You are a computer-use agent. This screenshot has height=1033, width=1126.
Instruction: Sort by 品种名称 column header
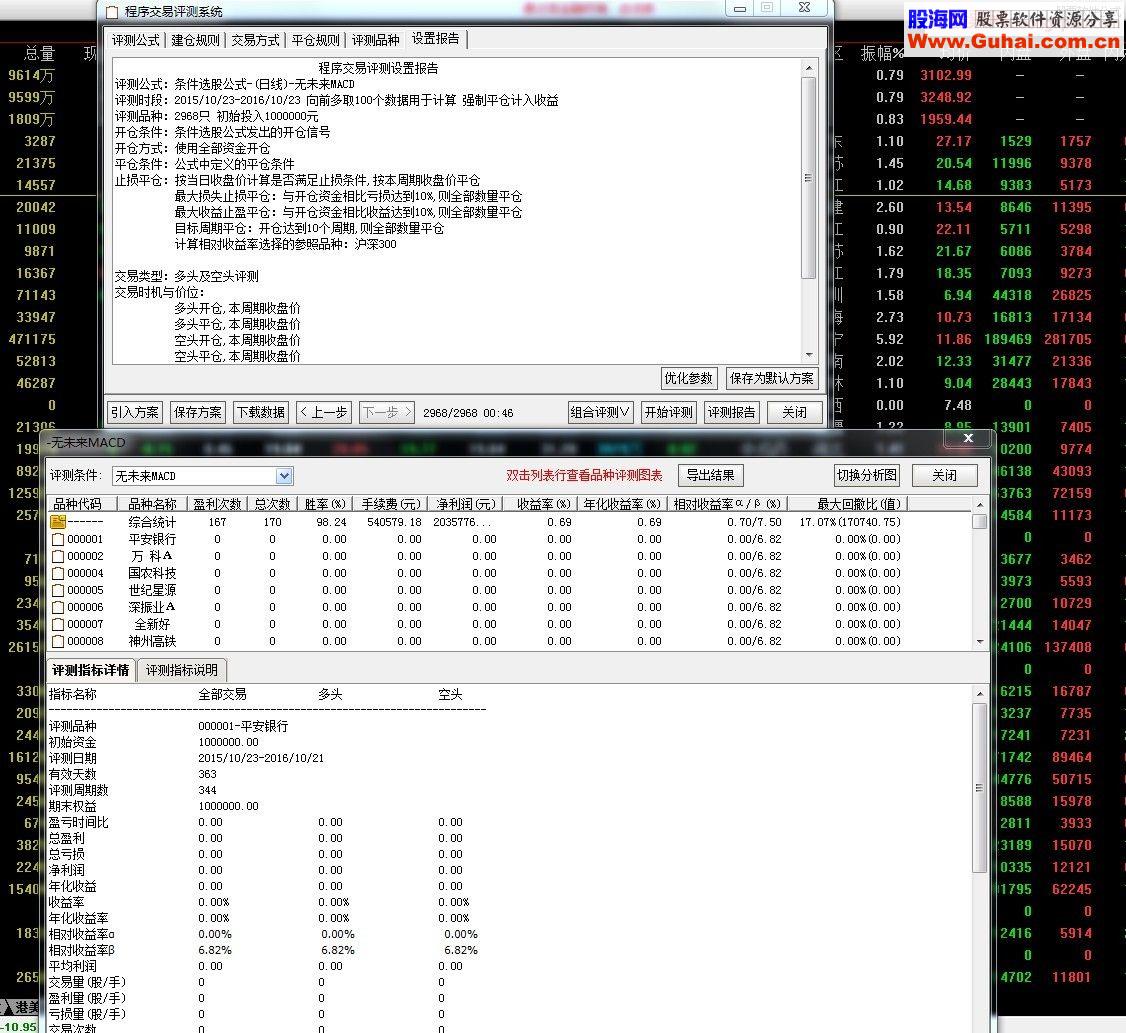pos(152,504)
